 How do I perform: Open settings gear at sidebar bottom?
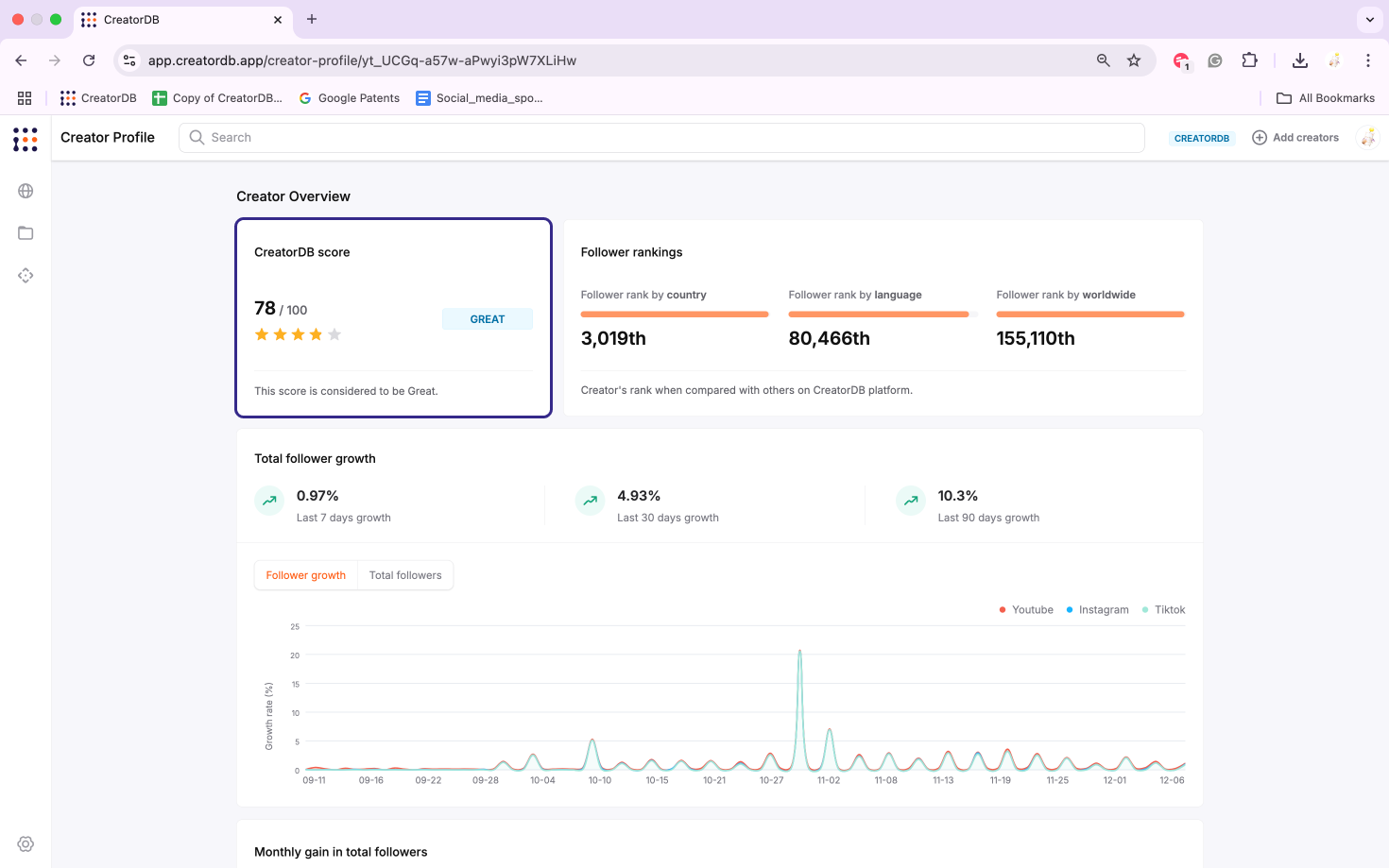coord(26,844)
